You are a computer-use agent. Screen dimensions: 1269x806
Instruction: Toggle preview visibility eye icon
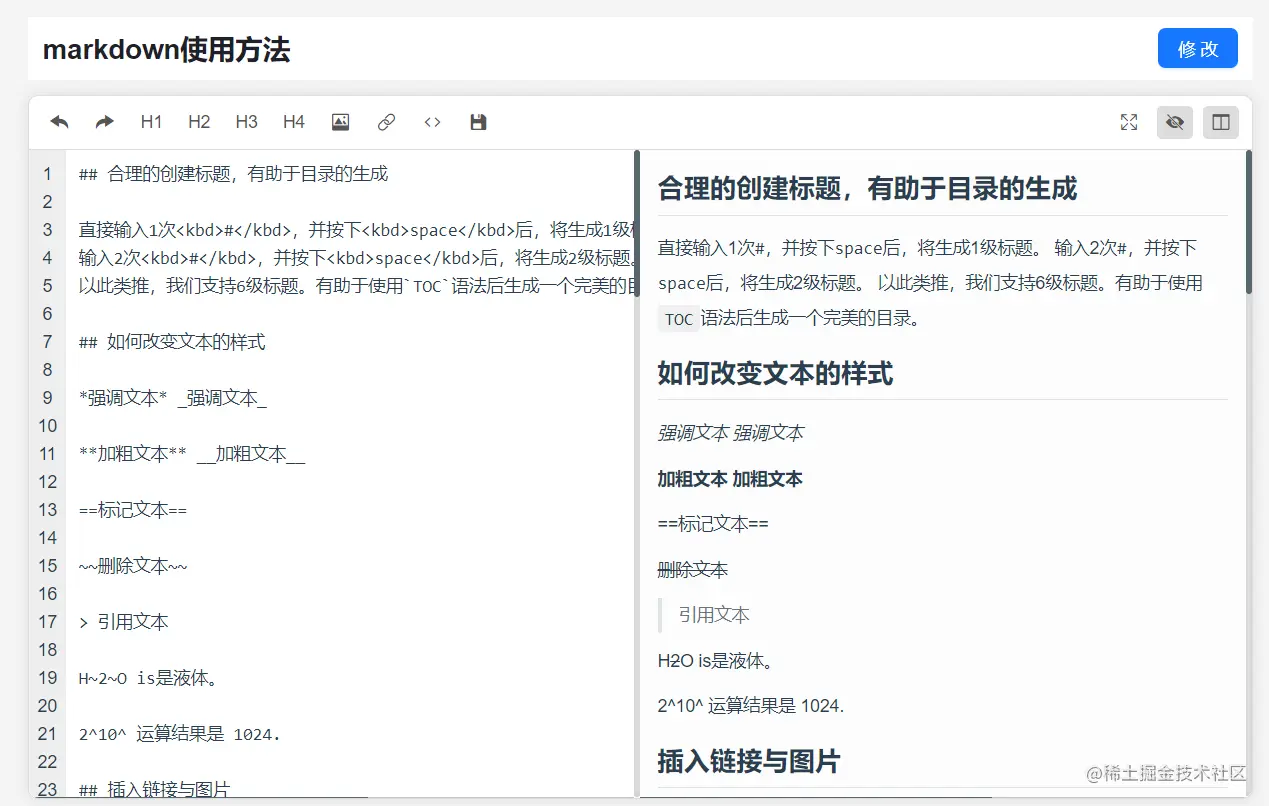[1175, 122]
